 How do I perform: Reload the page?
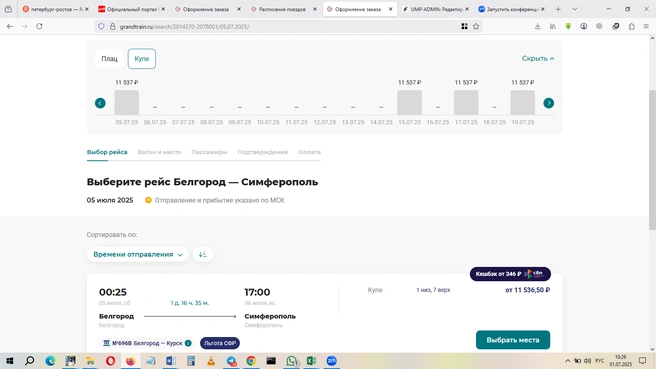click(x=39, y=26)
